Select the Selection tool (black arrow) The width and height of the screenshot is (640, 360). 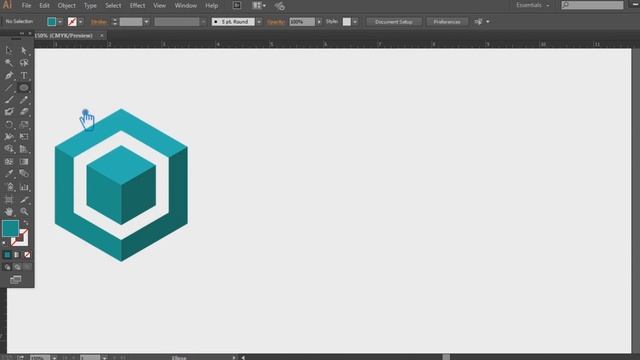(x=9, y=50)
